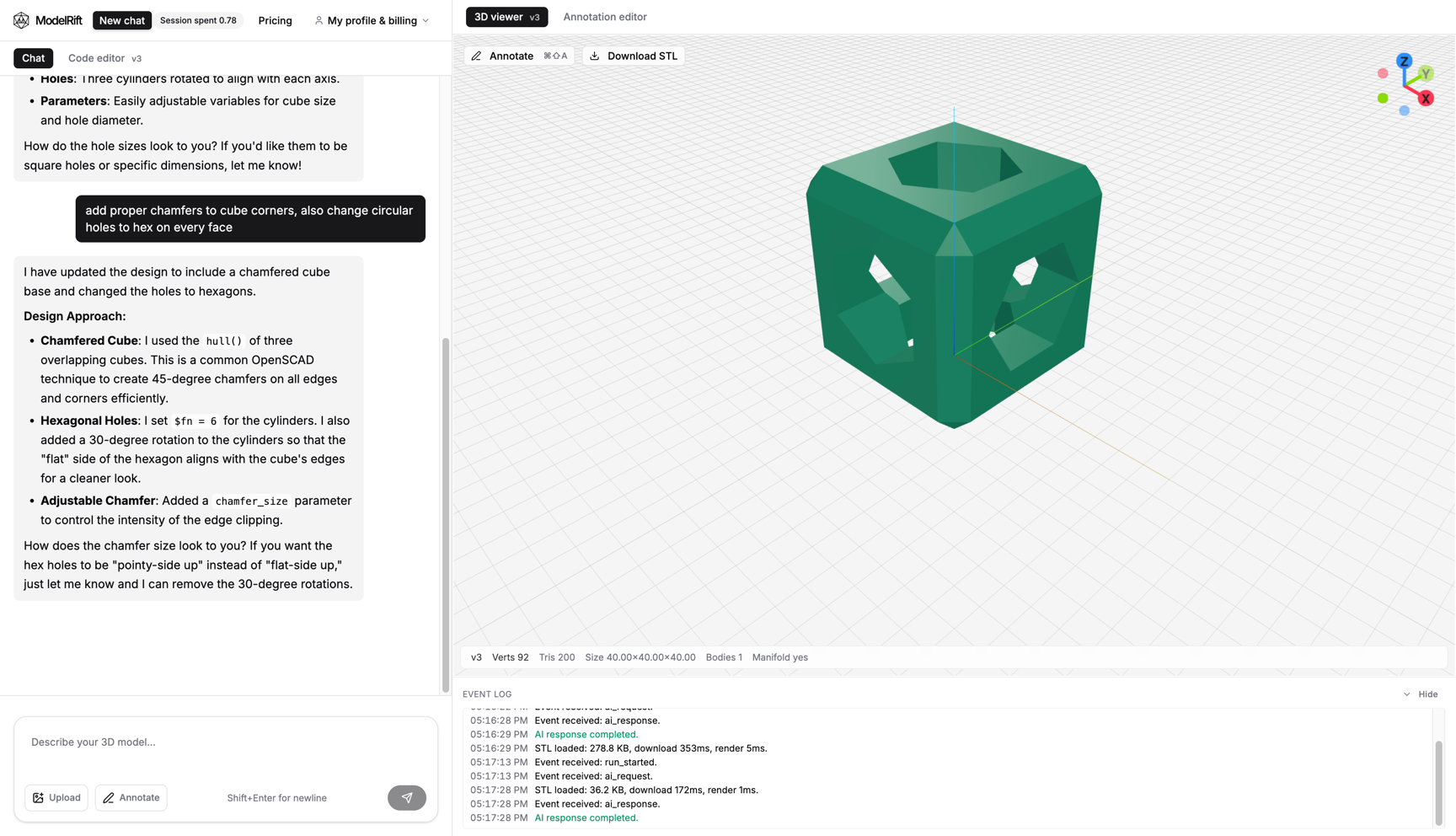This screenshot has width=1456, height=836.
Task: Click the red X axis sphere on the gizmo
Action: click(x=1425, y=99)
